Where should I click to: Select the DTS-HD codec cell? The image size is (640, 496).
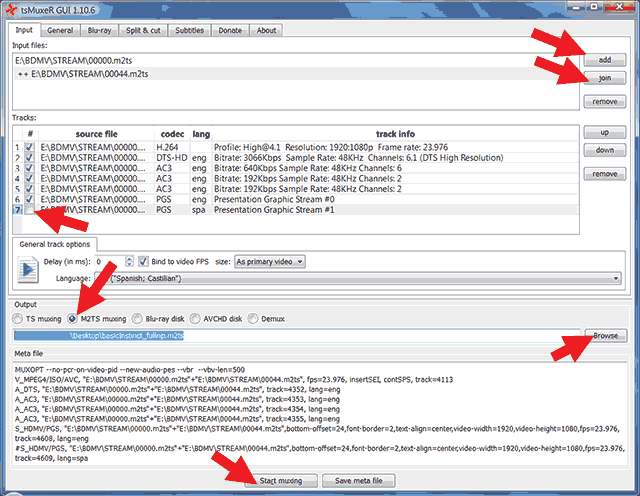pos(172,158)
